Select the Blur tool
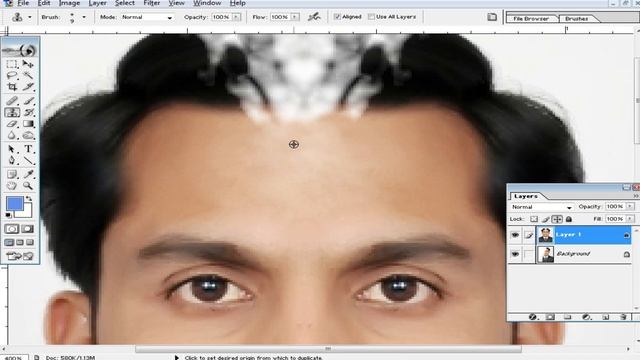This screenshot has height=360, width=640. tap(12, 135)
